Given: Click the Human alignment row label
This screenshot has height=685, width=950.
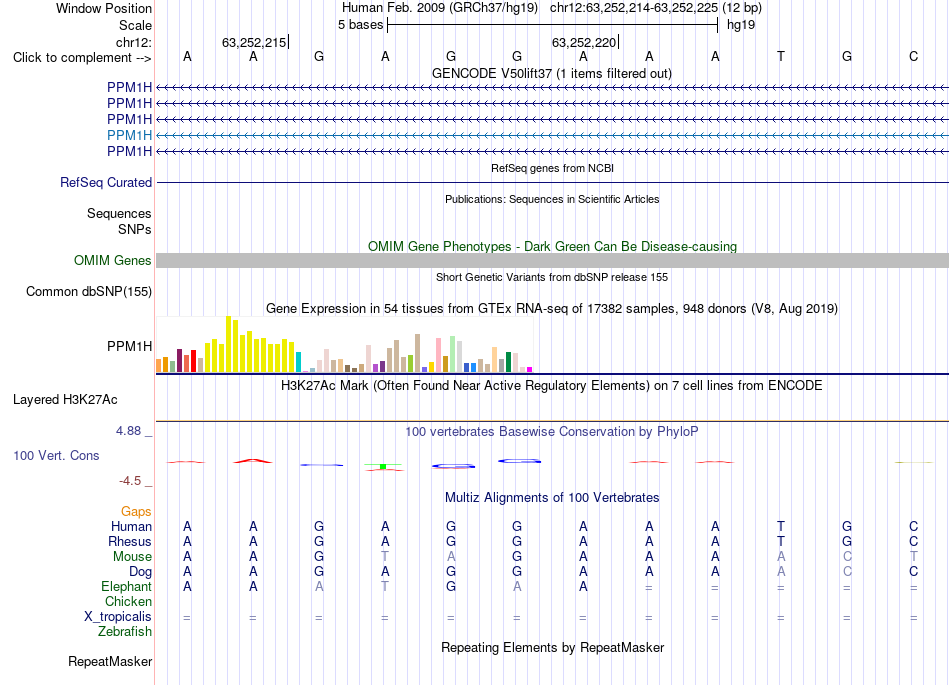Looking at the screenshot, I should point(131,526).
